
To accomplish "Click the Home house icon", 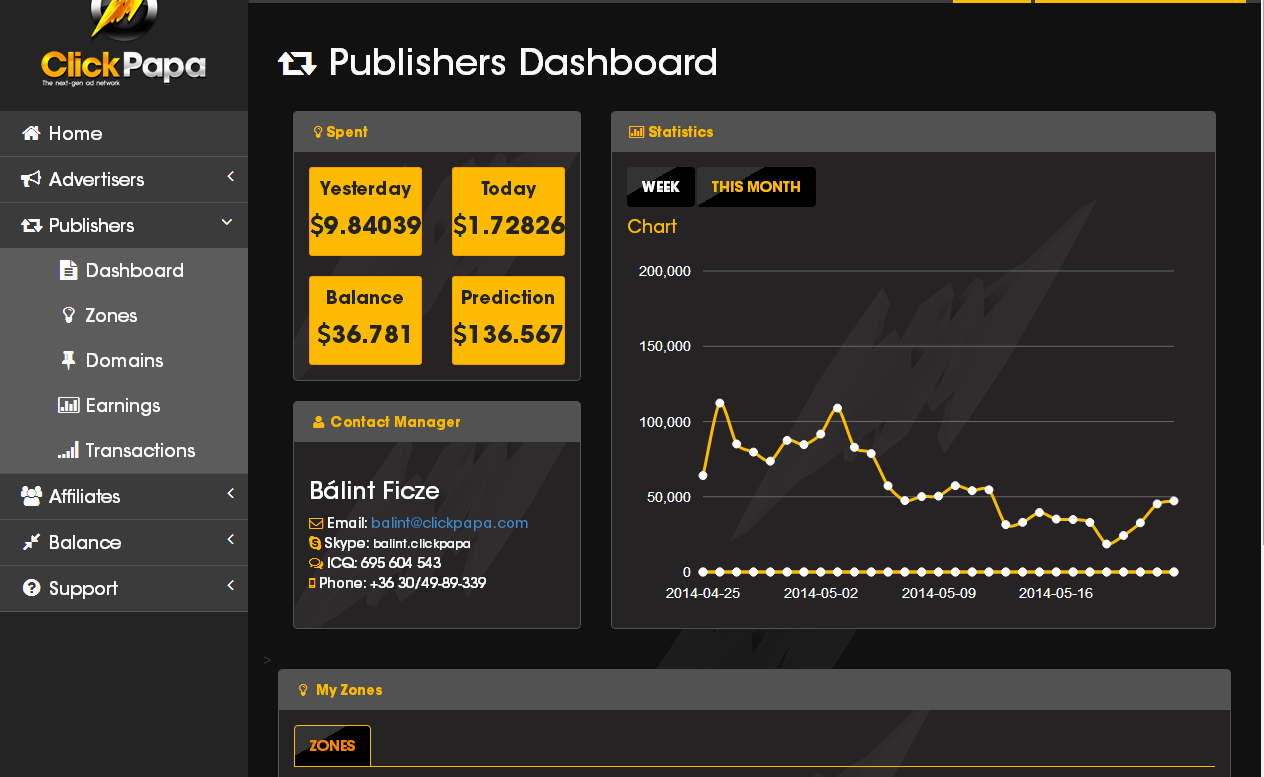I will point(31,133).
